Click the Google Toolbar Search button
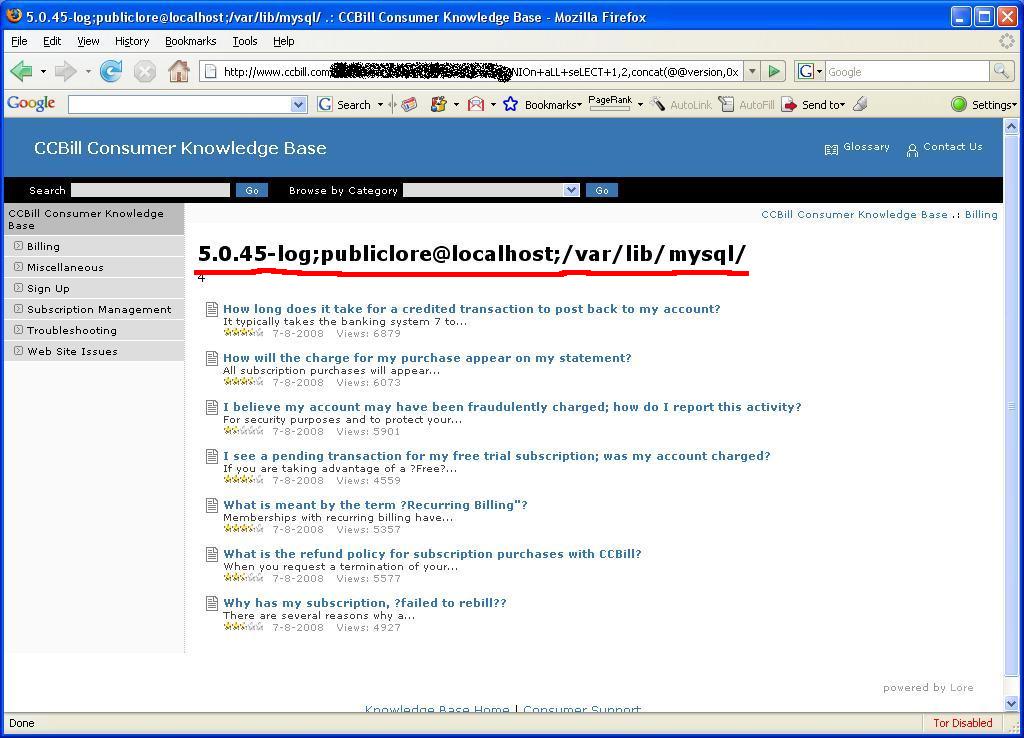1024x738 pixels. pyautogui.click(x=344, y=104)
